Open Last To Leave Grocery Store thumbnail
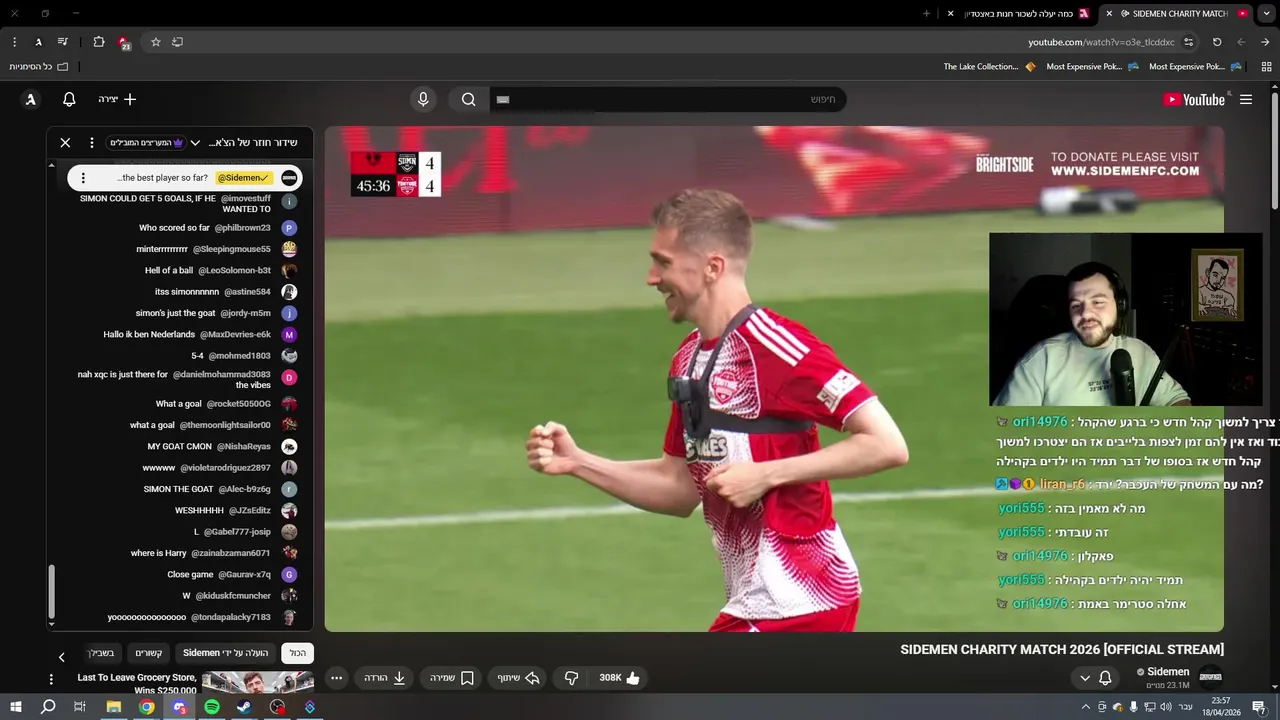 pos(258,682)
